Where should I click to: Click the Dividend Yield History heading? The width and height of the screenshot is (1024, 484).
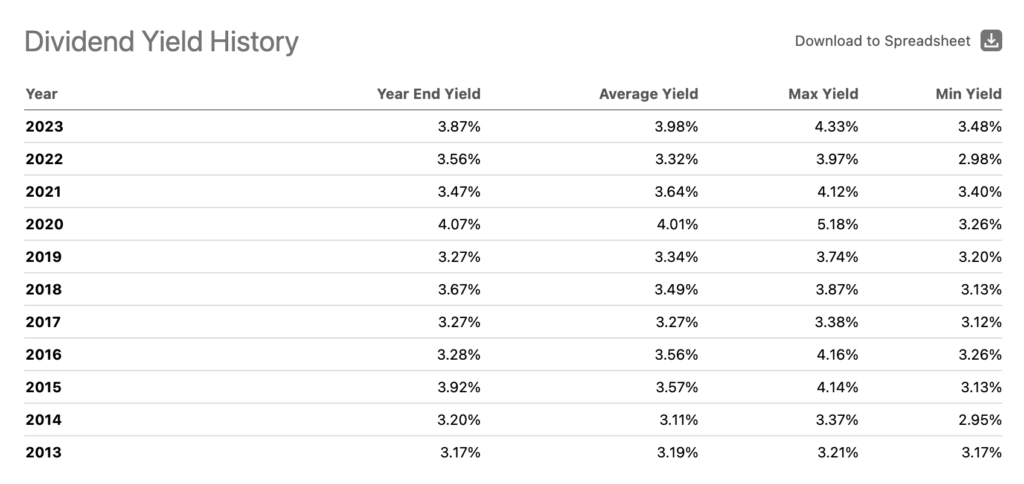[x=161, y=42]
